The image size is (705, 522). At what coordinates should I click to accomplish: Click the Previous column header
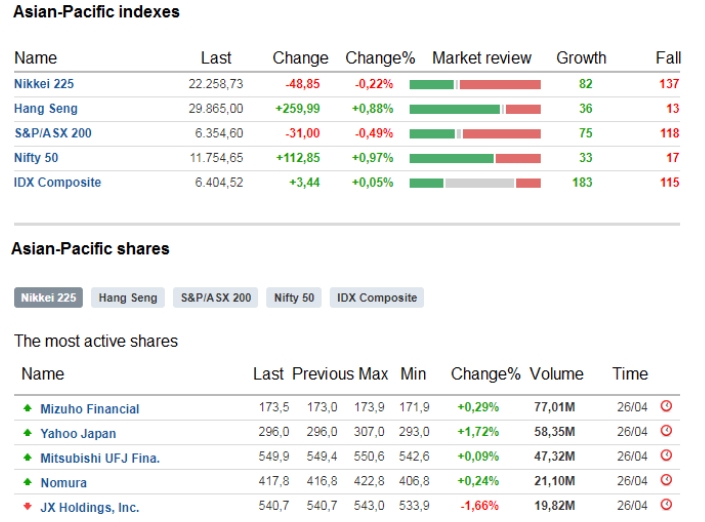[x=323, y=374]
